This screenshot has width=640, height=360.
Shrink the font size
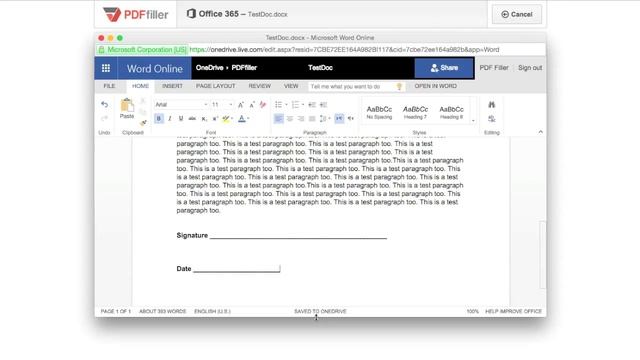tap(252, 105)
